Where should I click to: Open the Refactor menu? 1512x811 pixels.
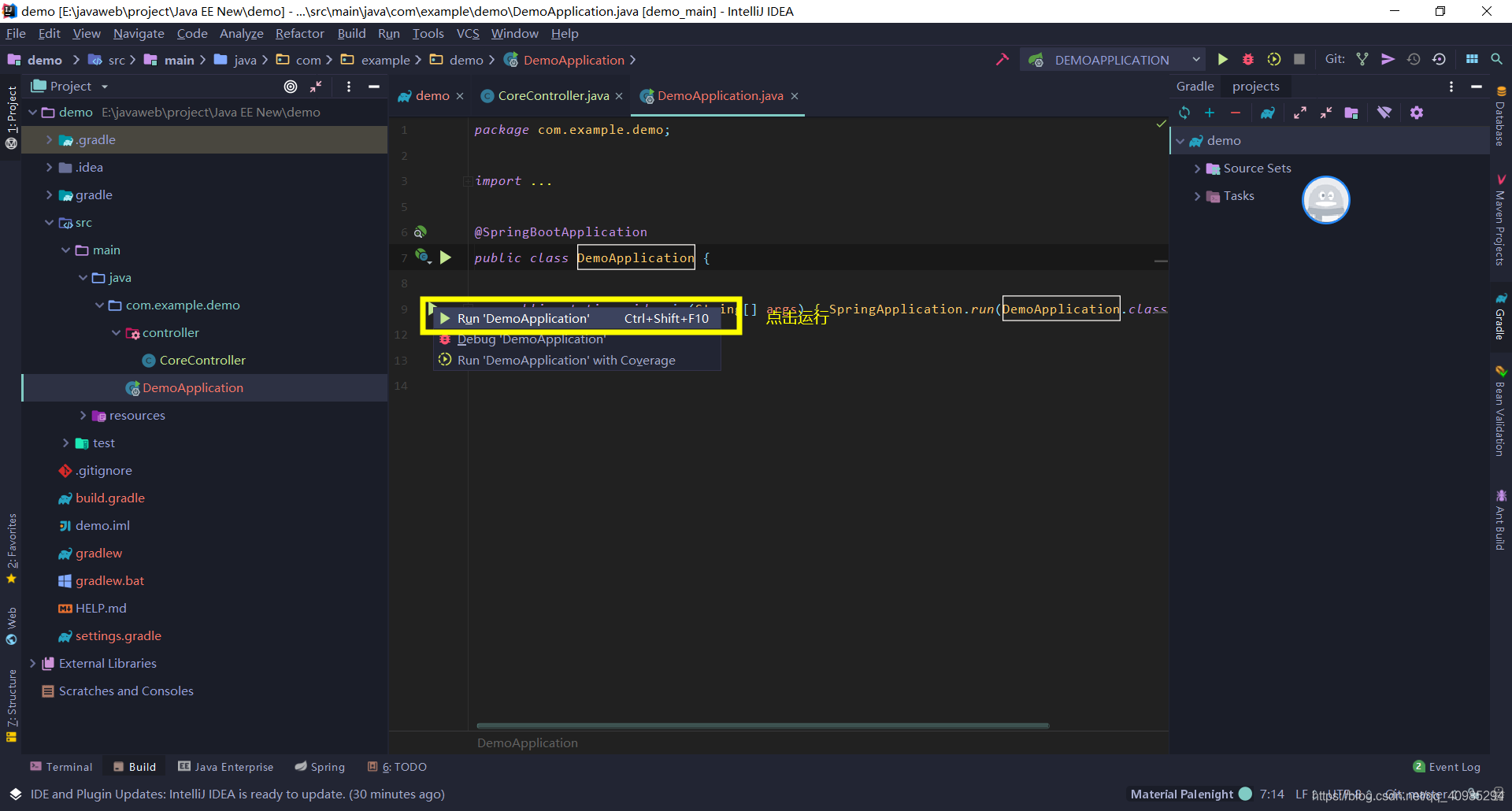[299, 33]
